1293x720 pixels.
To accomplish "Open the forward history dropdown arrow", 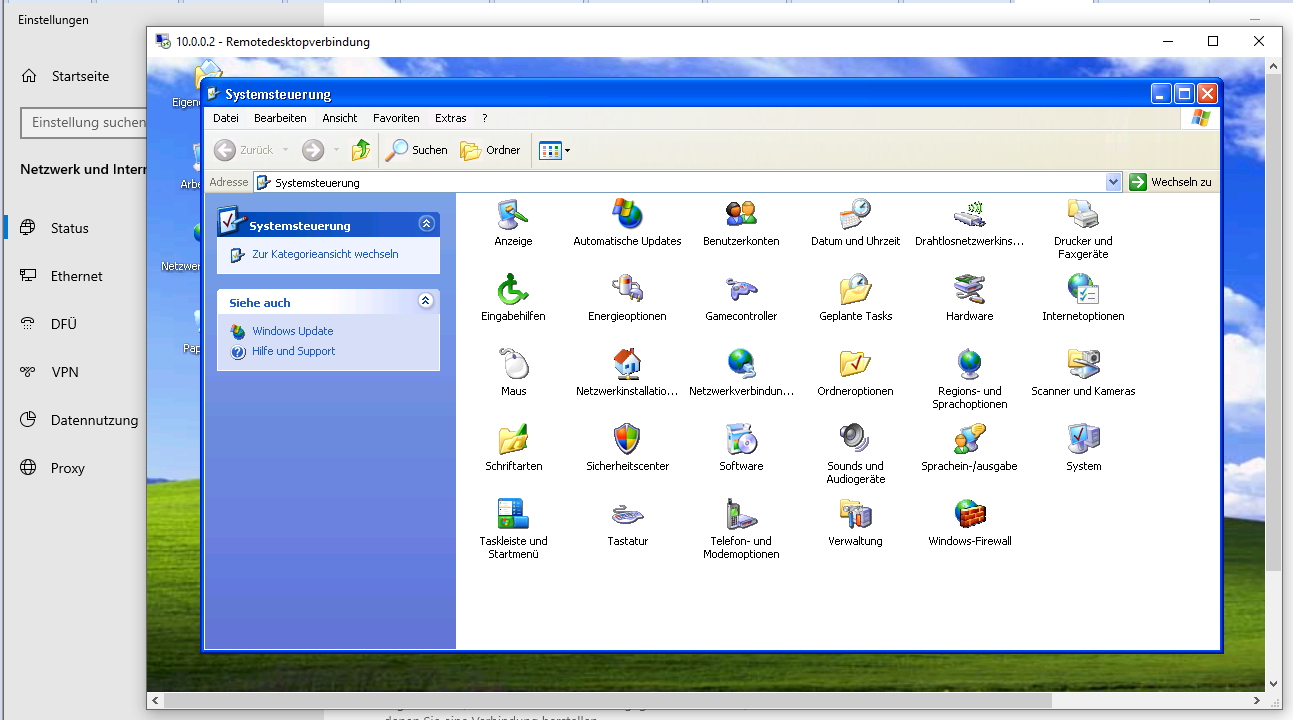I will pyautogui.click(x=336, y=150).
